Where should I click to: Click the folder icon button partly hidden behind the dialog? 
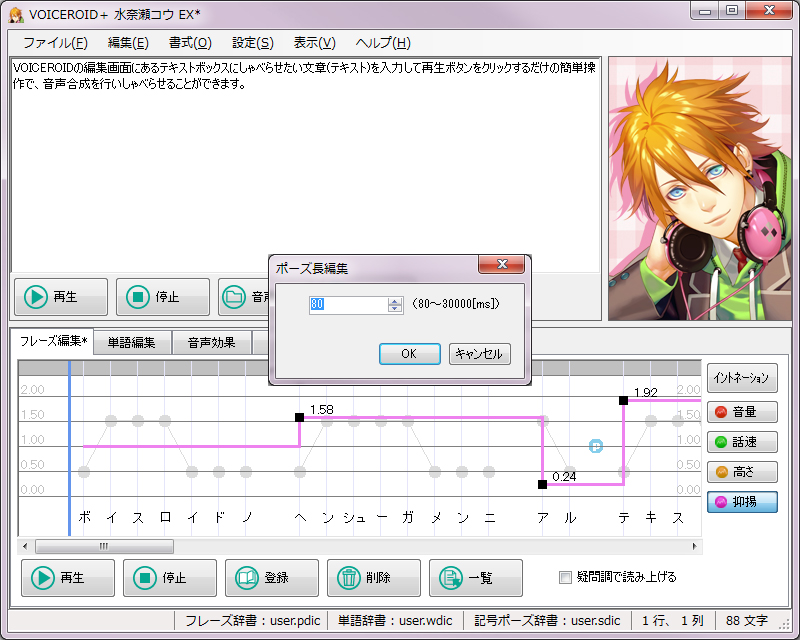tap(243, 297)
